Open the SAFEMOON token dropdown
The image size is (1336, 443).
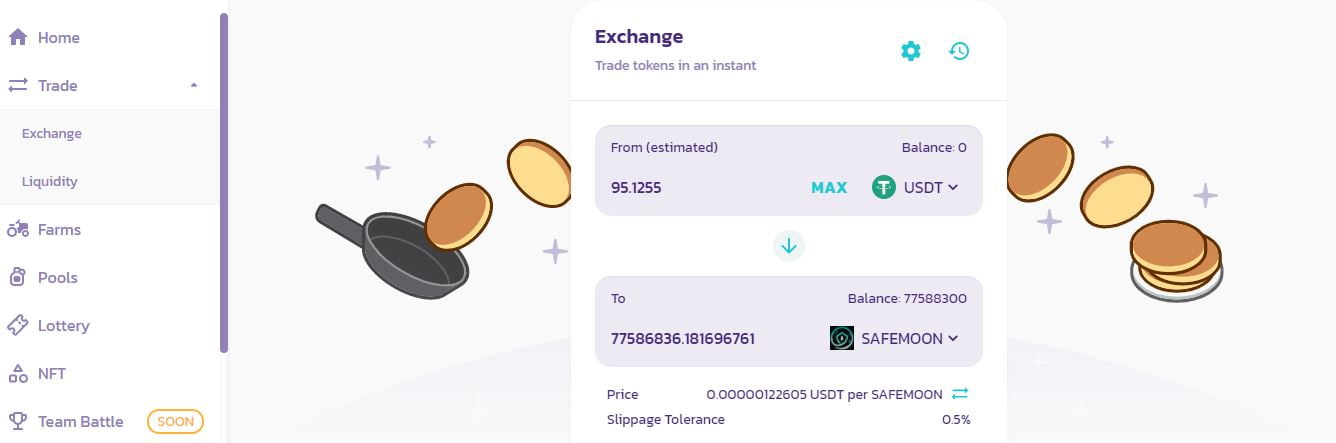[894, 338]
